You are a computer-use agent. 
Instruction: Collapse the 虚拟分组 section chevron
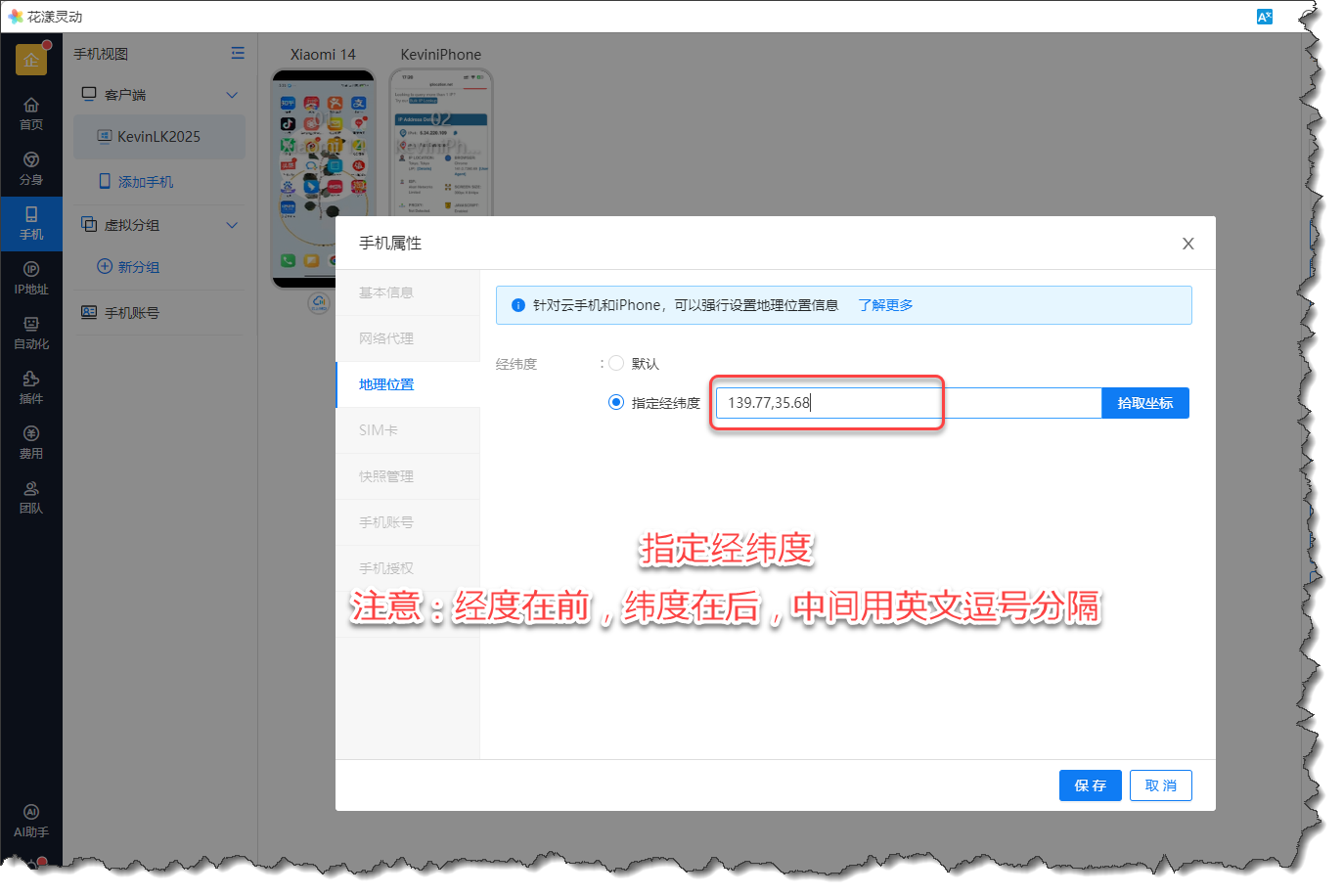(x=232, y=225)
